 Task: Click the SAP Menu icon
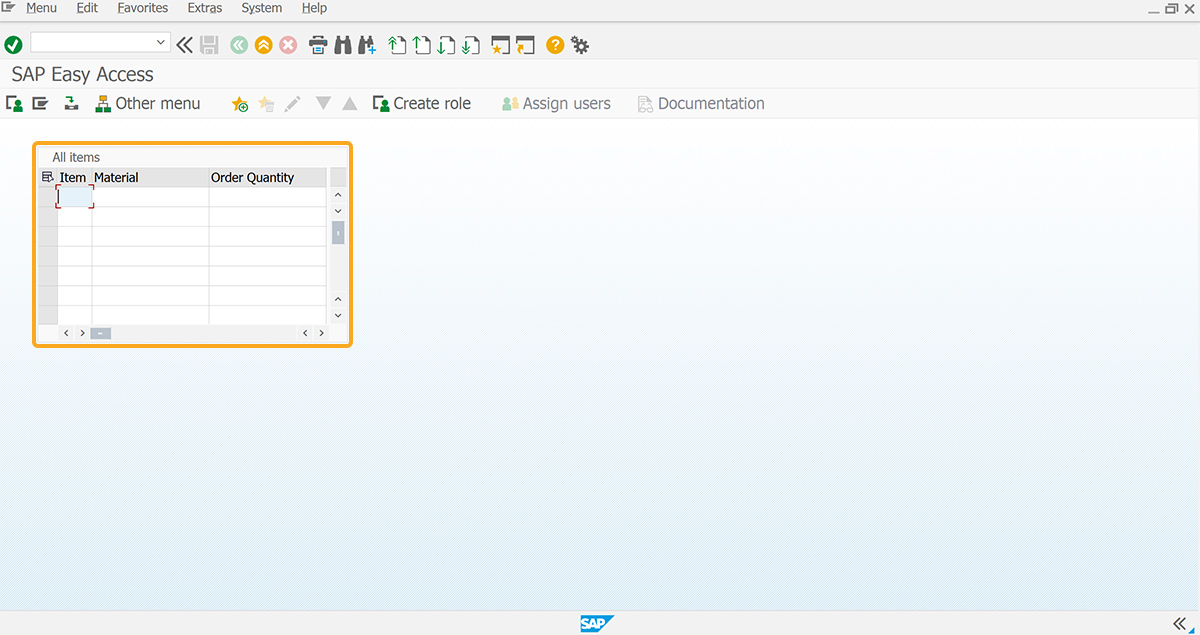click(40, 103)
